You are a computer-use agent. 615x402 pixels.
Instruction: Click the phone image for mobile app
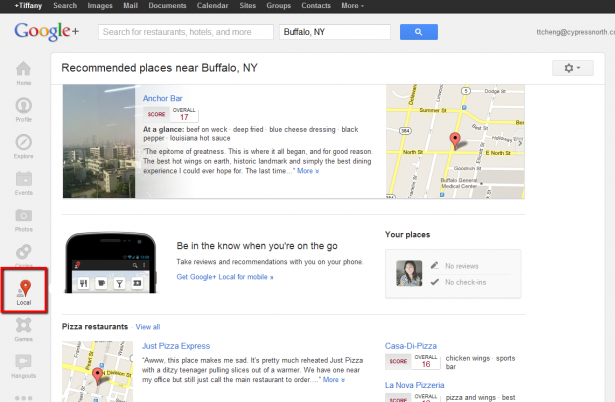click(x=111, y=263)
